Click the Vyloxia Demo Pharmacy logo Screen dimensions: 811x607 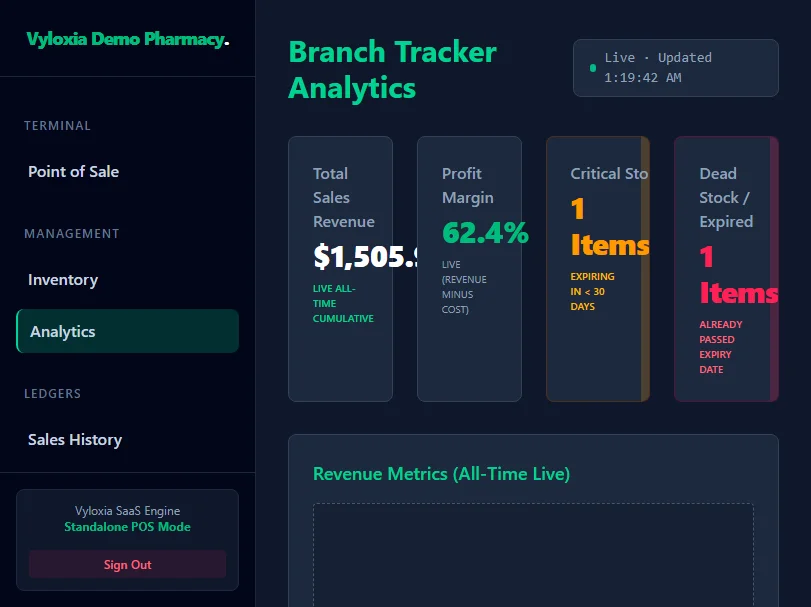tap(128, 39)
